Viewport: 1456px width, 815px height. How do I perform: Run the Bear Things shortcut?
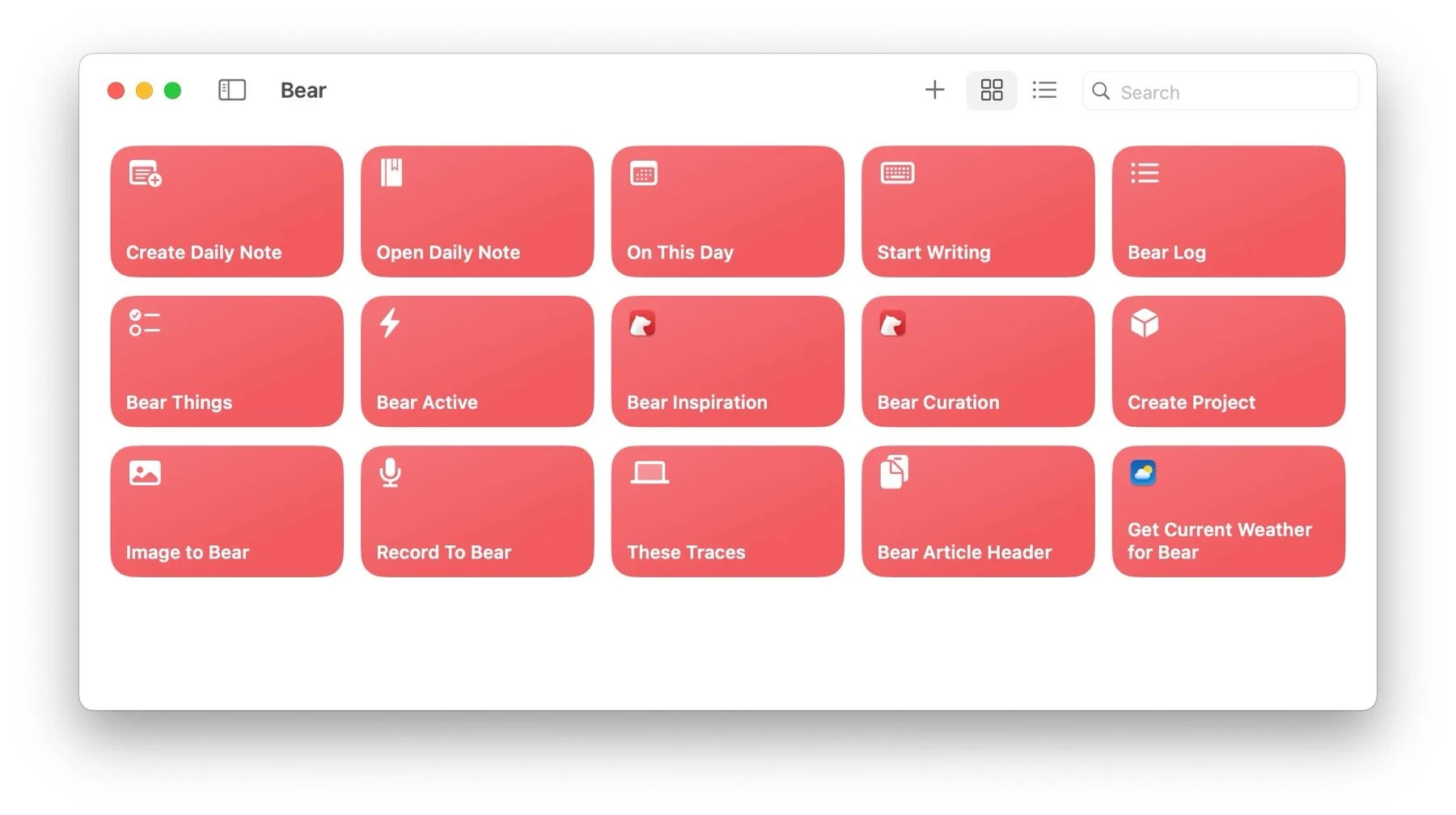coord(227,361)
